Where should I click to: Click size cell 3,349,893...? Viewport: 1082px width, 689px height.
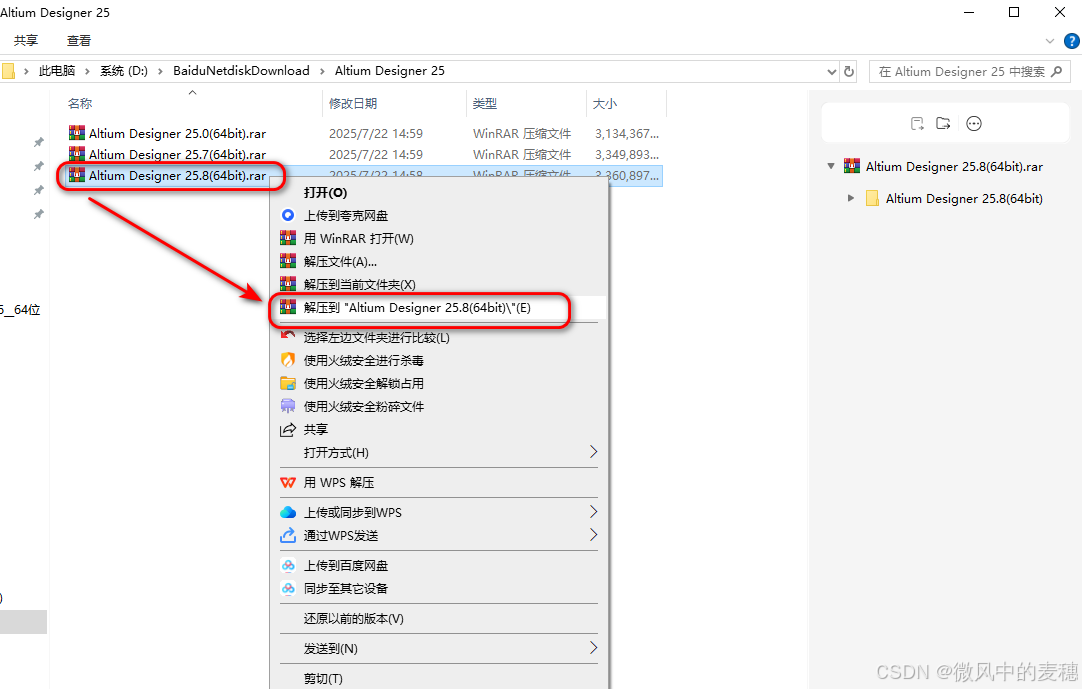click(627, 154)
